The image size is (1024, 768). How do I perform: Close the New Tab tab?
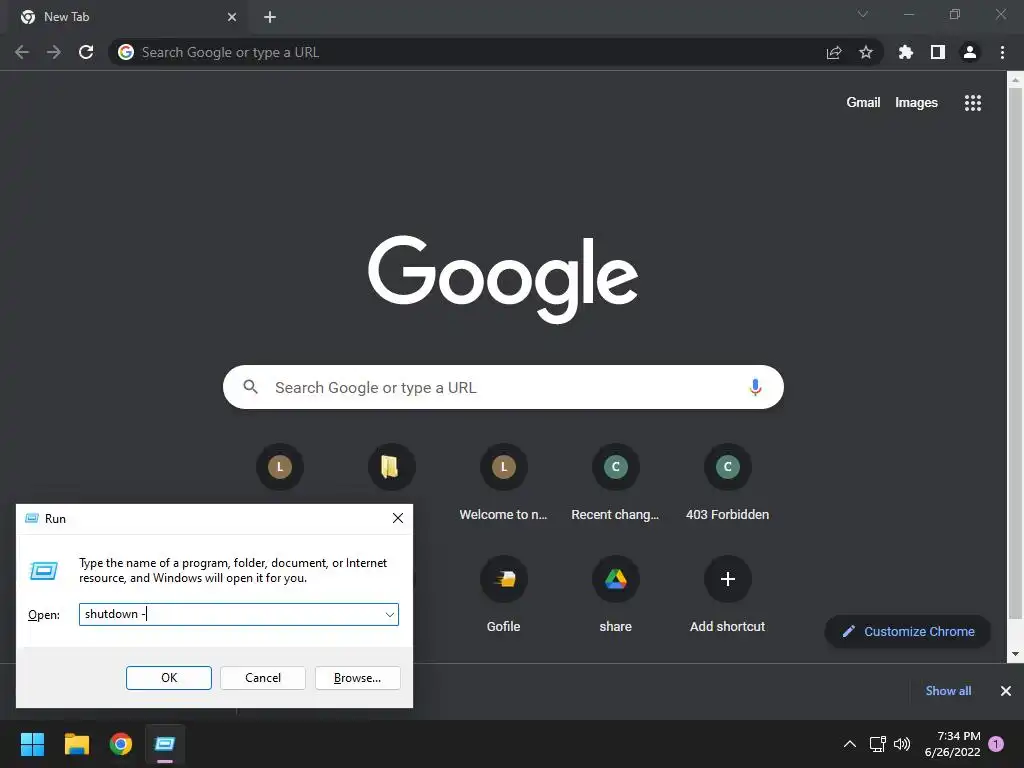point(232,17)
